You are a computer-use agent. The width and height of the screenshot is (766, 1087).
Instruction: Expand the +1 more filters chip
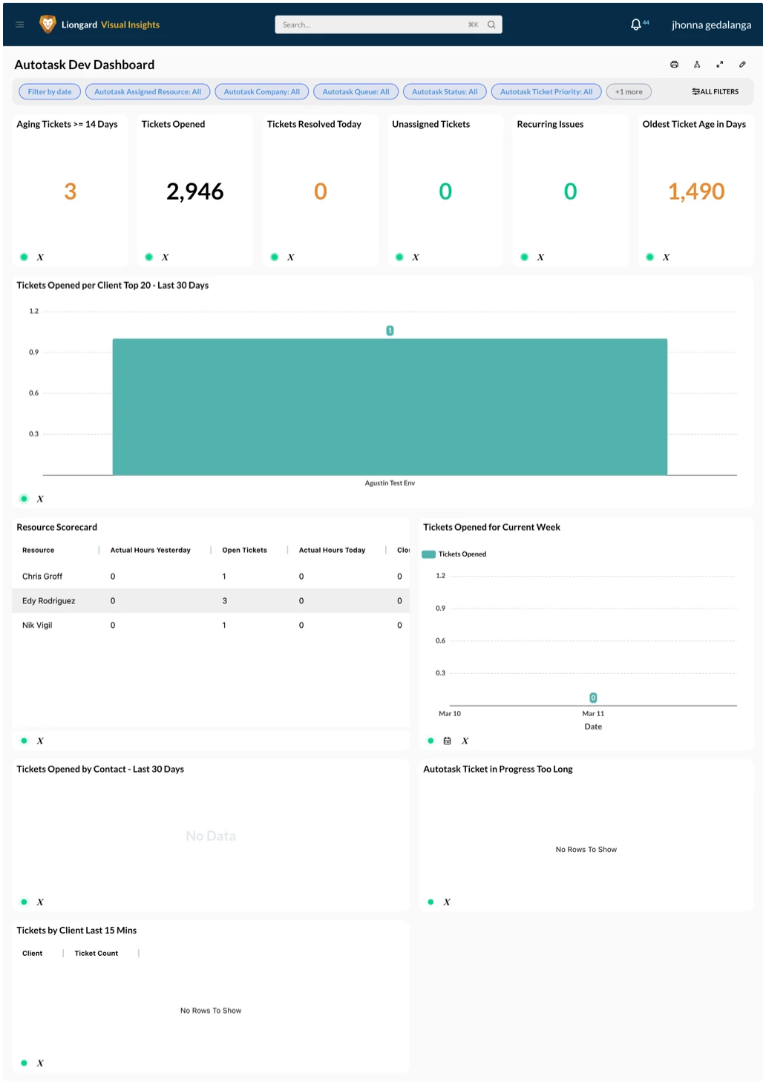coord(629,92)
